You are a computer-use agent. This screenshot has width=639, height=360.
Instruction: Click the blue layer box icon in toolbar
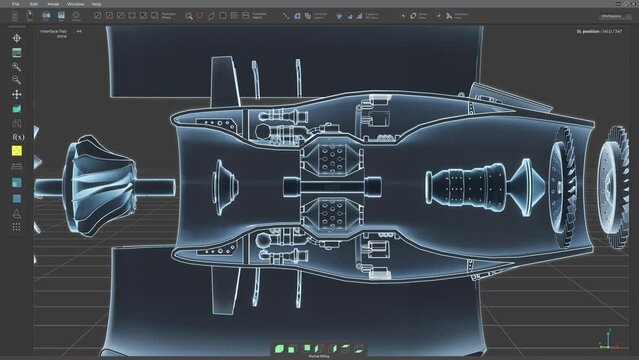pos(297,16)
